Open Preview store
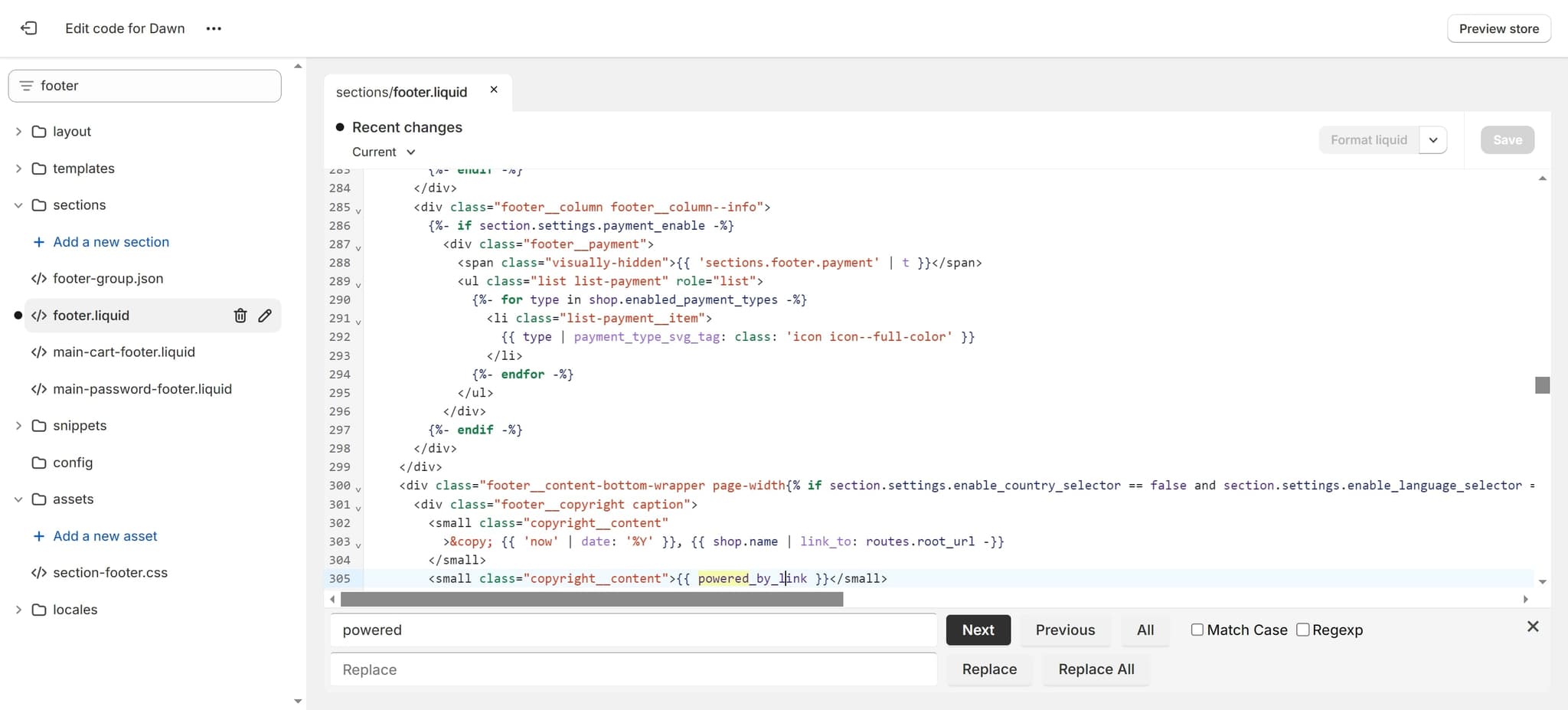This screenshot has height=710, width=1568. point(1497,28)
